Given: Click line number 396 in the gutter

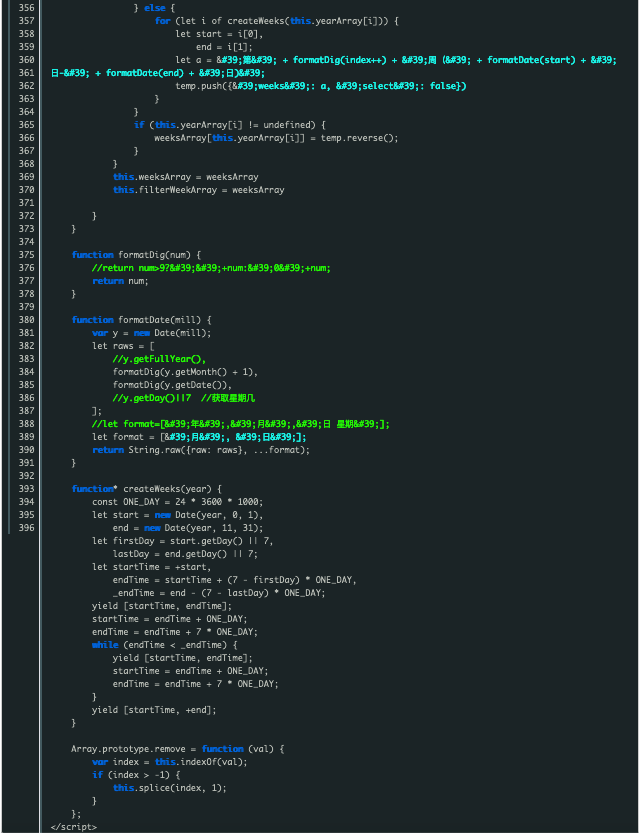Looking at the screenshot, I should [26, 528].
